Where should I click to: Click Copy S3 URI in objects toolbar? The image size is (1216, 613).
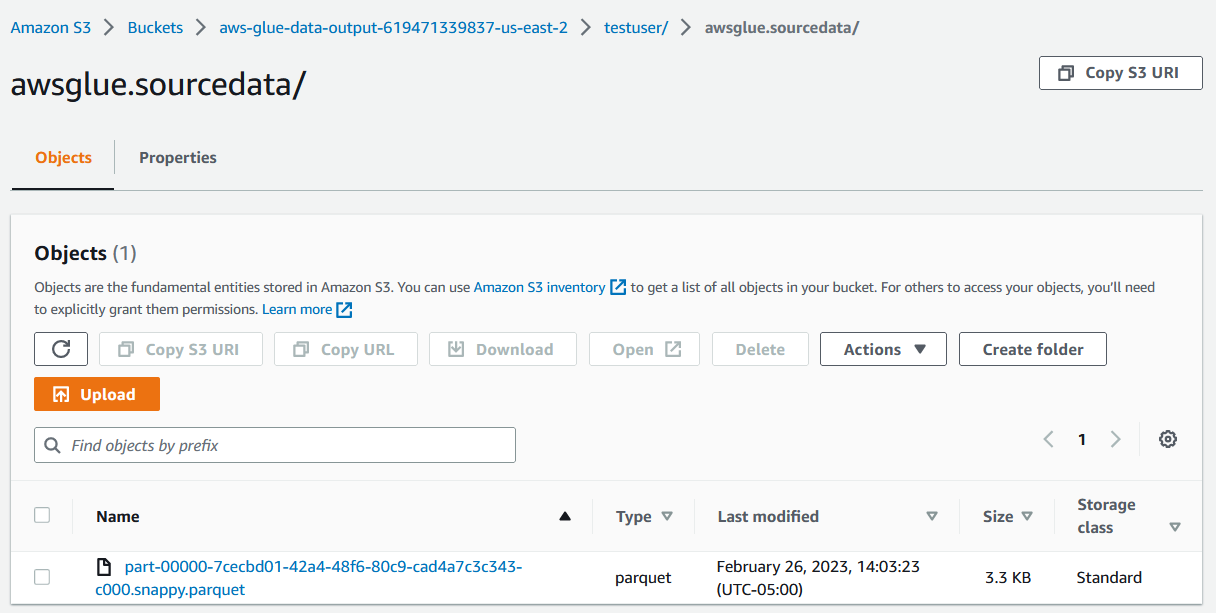tap(181, 349)
